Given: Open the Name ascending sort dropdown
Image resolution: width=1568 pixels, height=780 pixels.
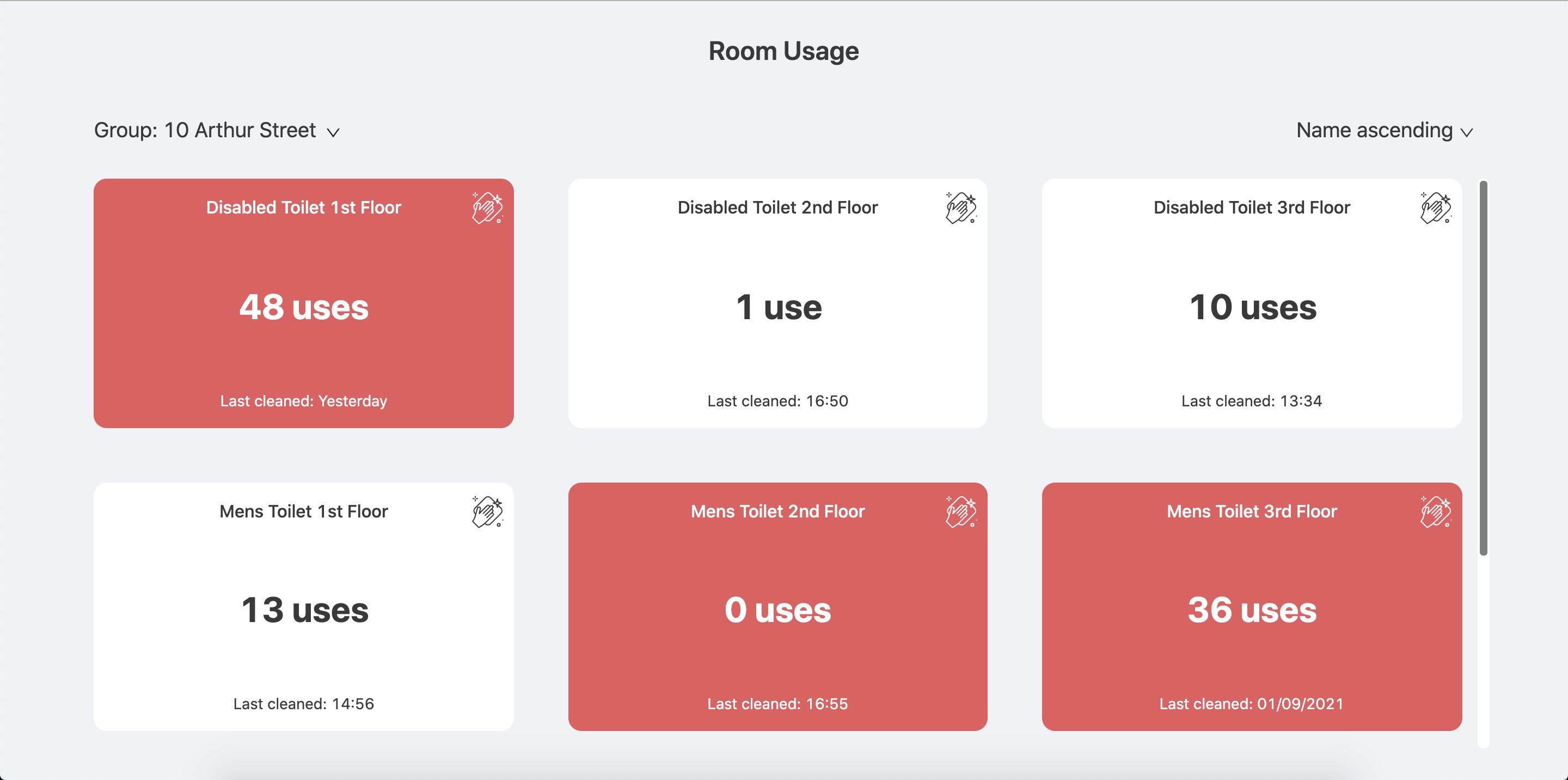Looking at the screenshot, I should pos(1384,130).
